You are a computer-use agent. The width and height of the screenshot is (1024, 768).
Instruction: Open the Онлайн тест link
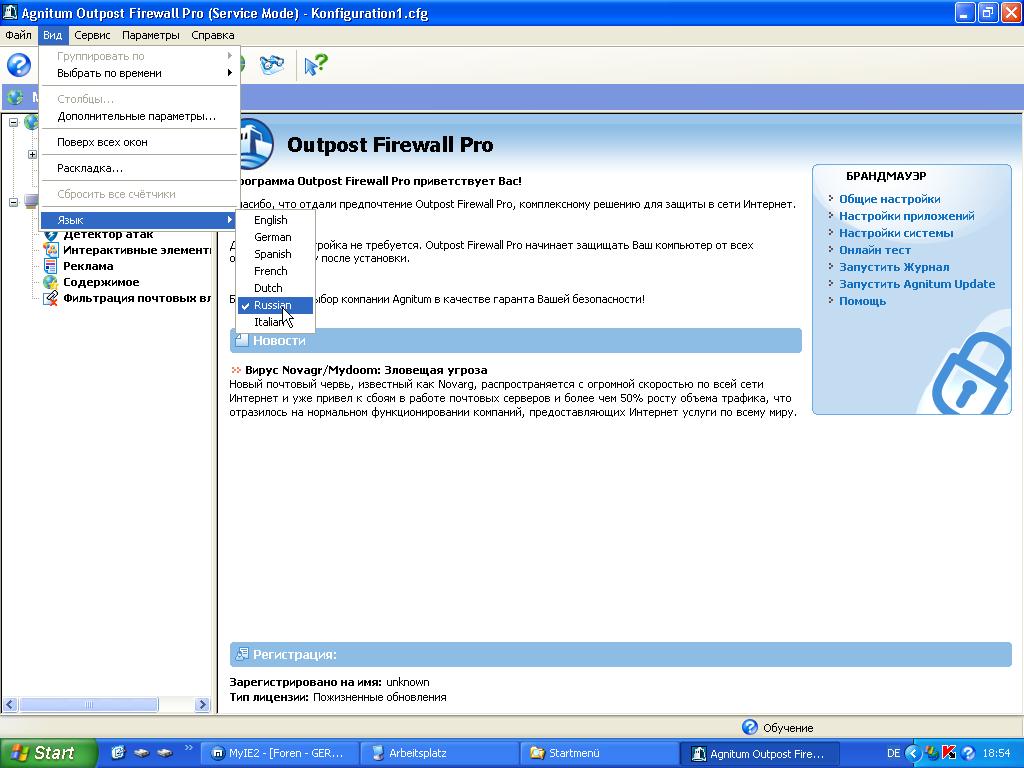point(874,250)
